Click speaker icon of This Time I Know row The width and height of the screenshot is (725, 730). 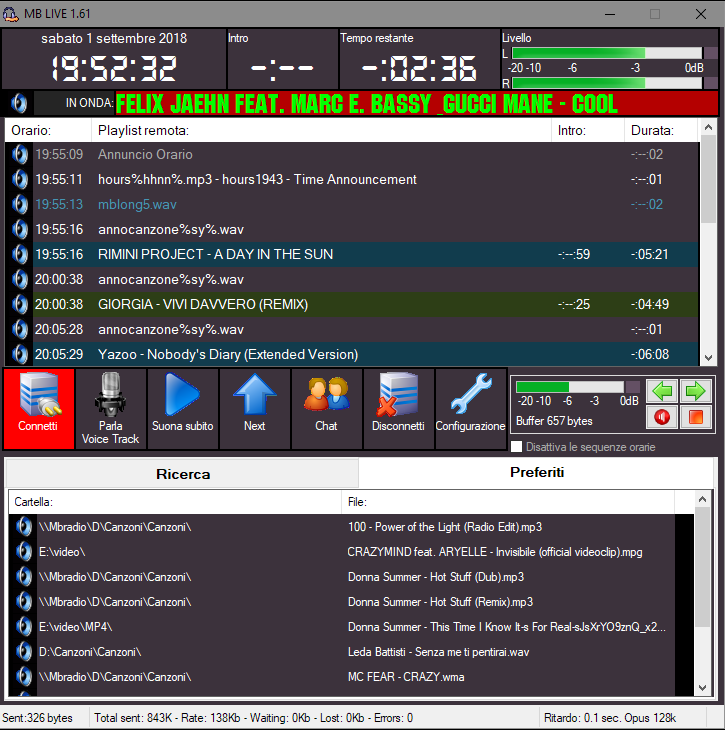pyautogui.click(x=24, y=627)
